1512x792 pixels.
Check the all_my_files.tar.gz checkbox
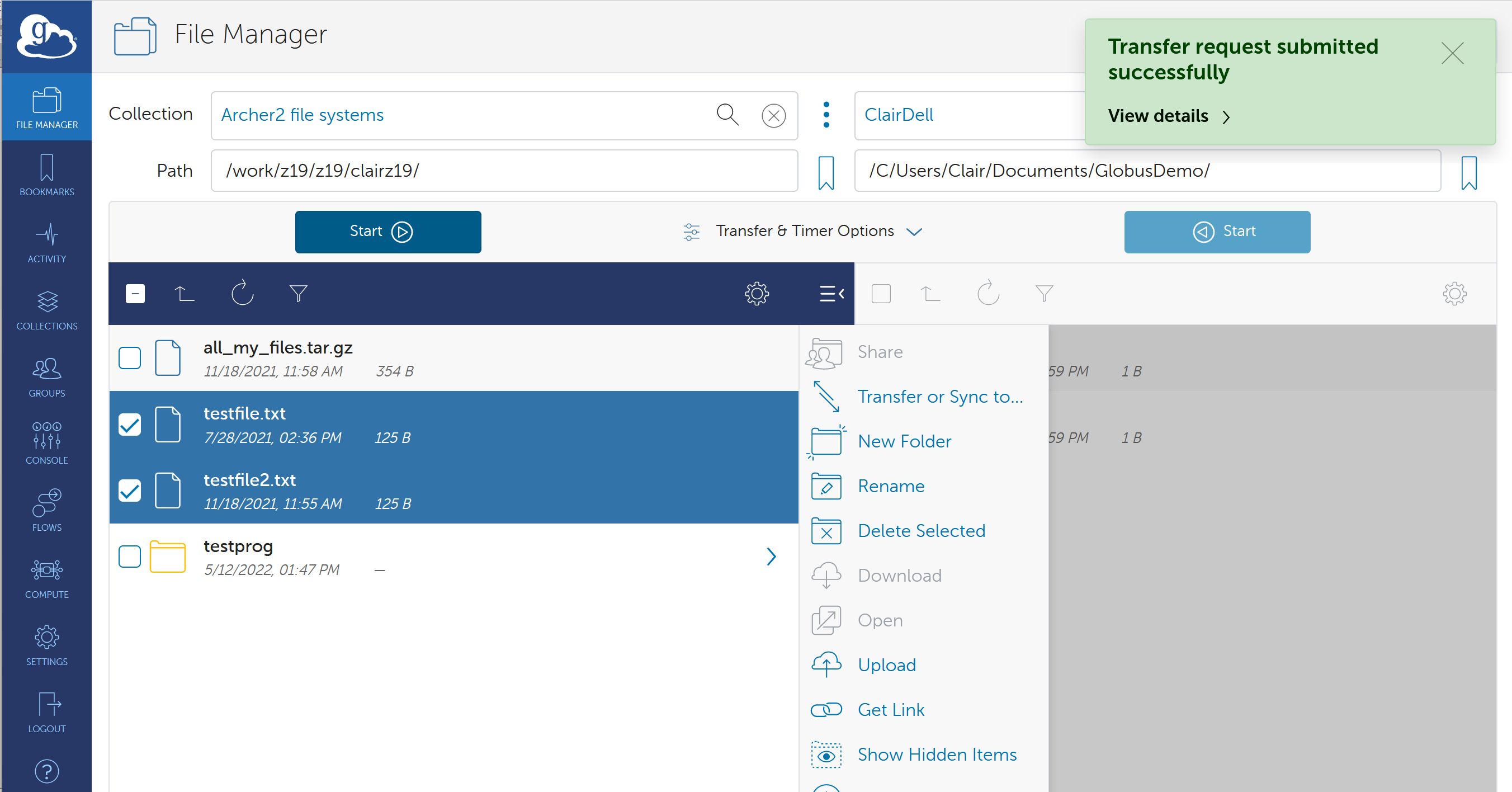pos(130,357)
